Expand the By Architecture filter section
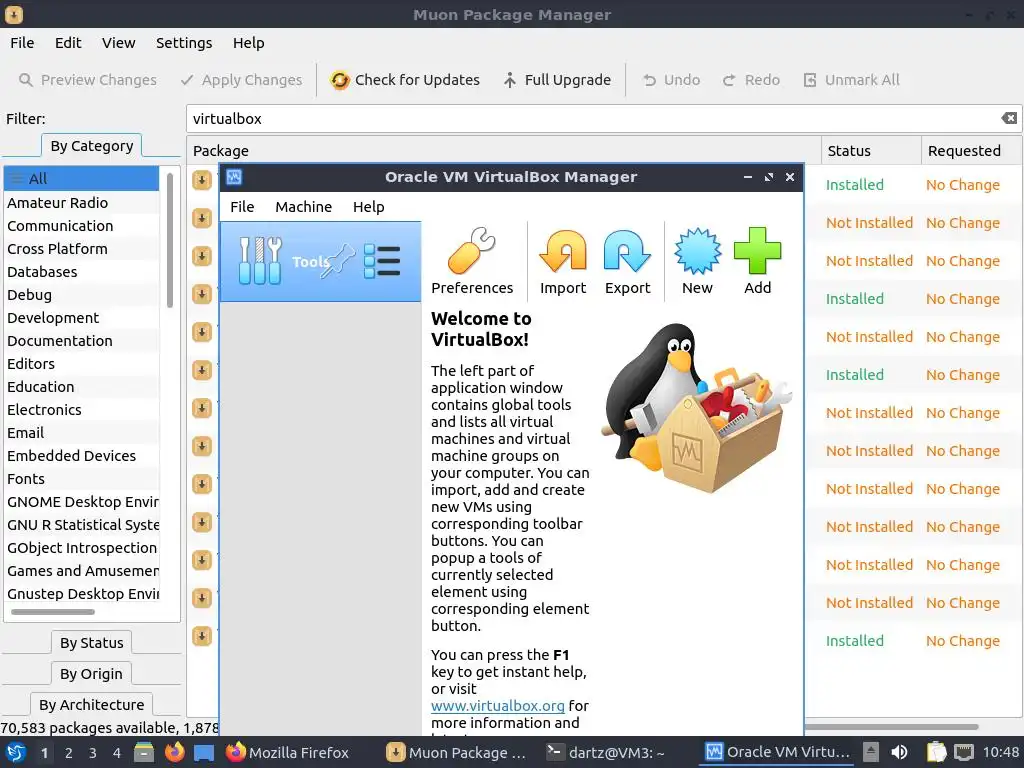 tap(91, 705)
